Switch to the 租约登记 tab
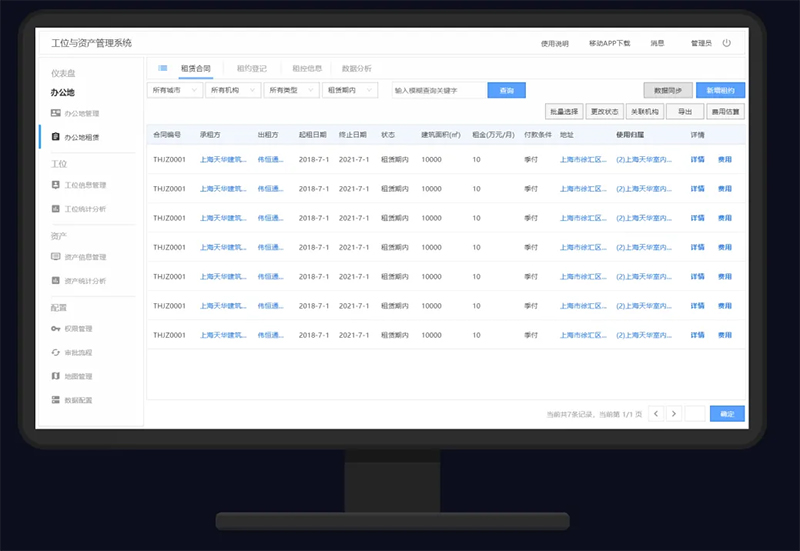The image size is (800, 551). coord(251,68)
